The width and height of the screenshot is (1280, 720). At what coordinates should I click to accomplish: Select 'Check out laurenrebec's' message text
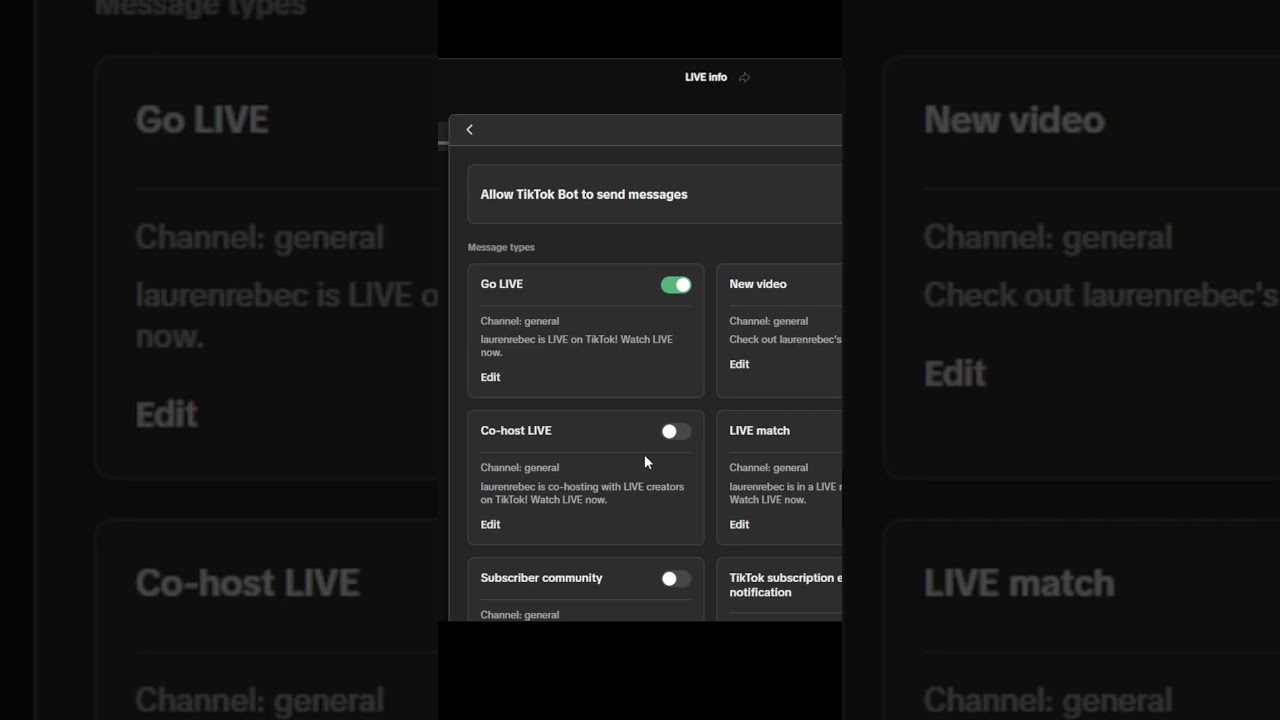coord(785,339)
